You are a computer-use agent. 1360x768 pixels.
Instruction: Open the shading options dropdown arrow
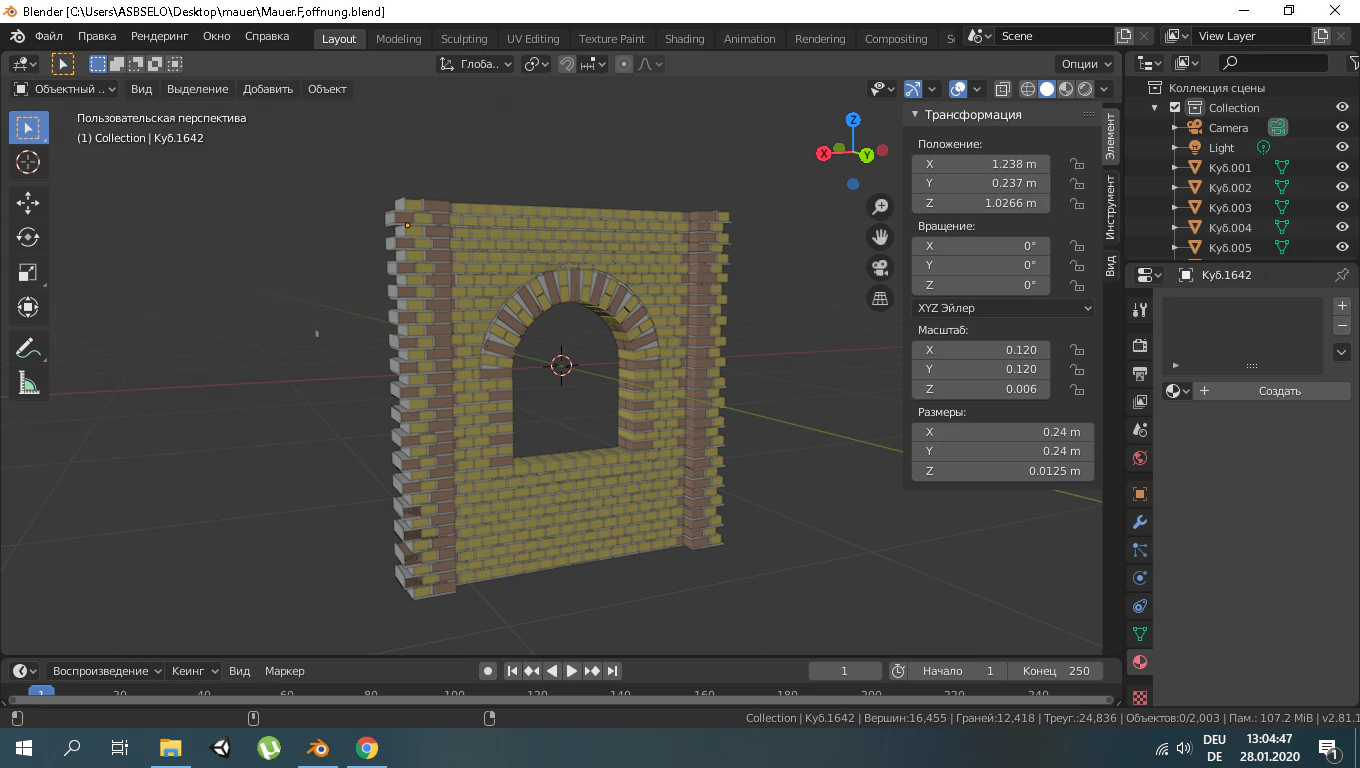click(1106, 89)
